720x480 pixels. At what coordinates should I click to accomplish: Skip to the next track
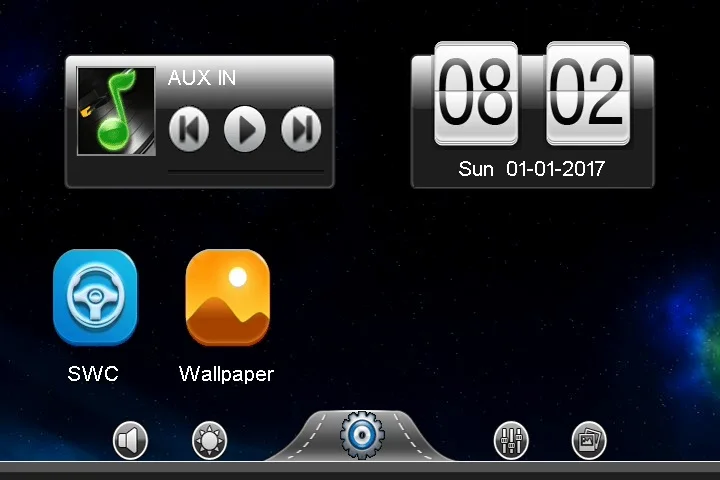301,129
